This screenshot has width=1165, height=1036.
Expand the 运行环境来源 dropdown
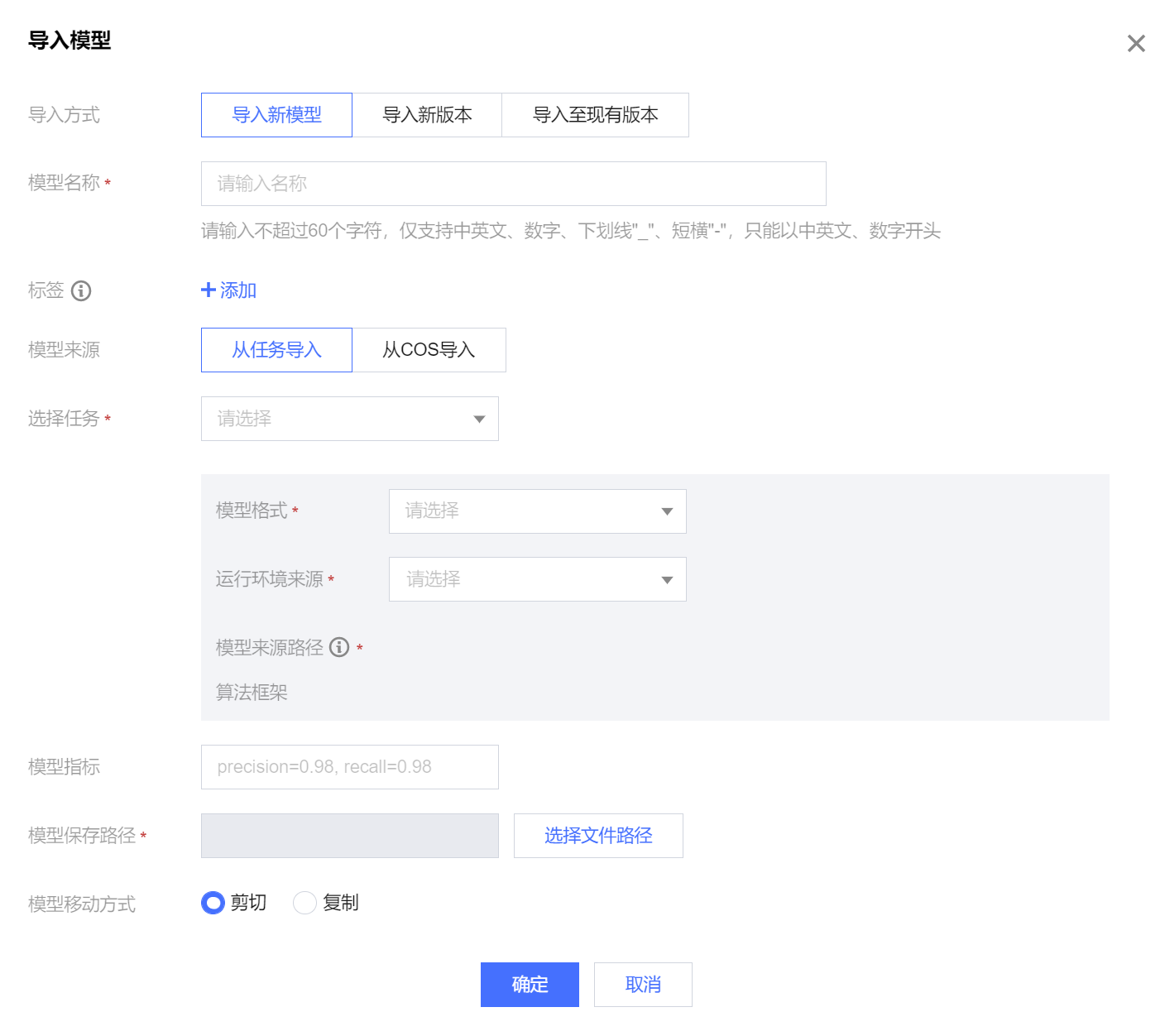point(537,579)
